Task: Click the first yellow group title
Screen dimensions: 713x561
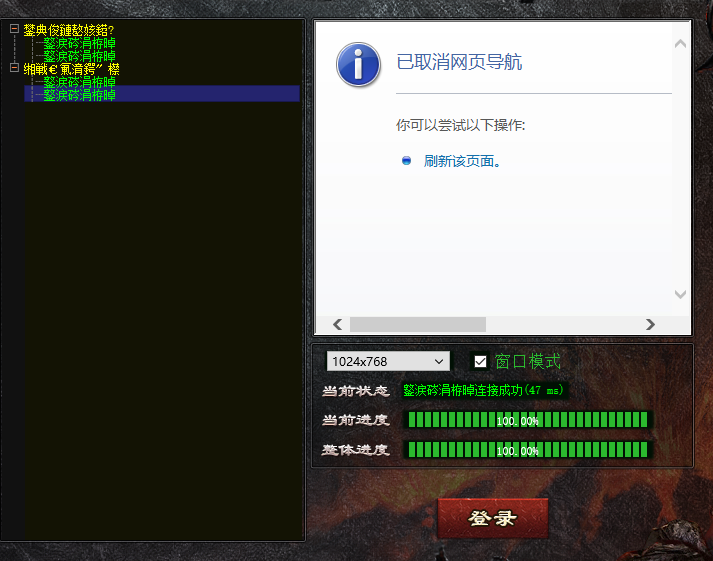Action: tap(69, 30)
